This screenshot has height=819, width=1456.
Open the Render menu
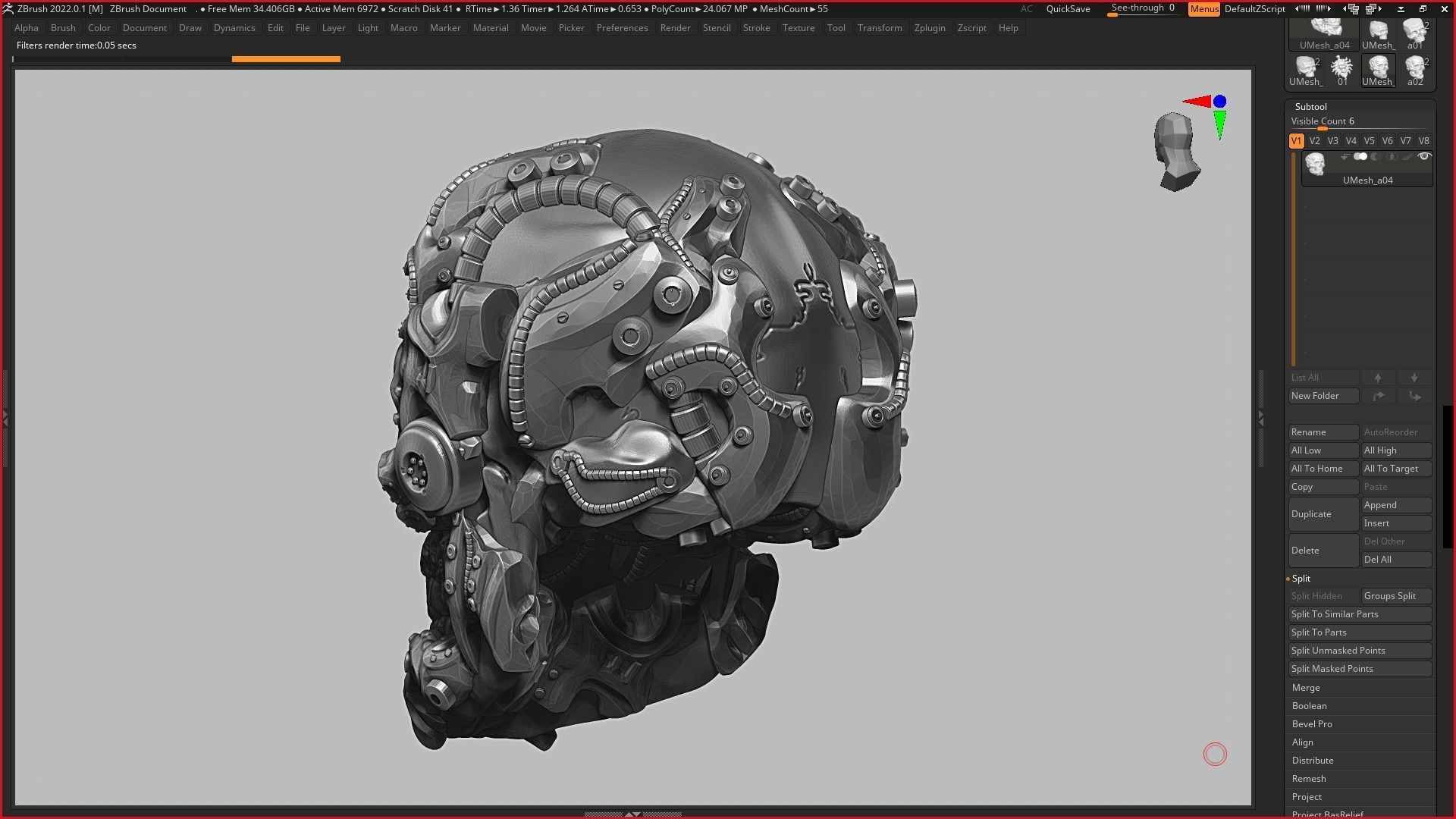[675, 28]
